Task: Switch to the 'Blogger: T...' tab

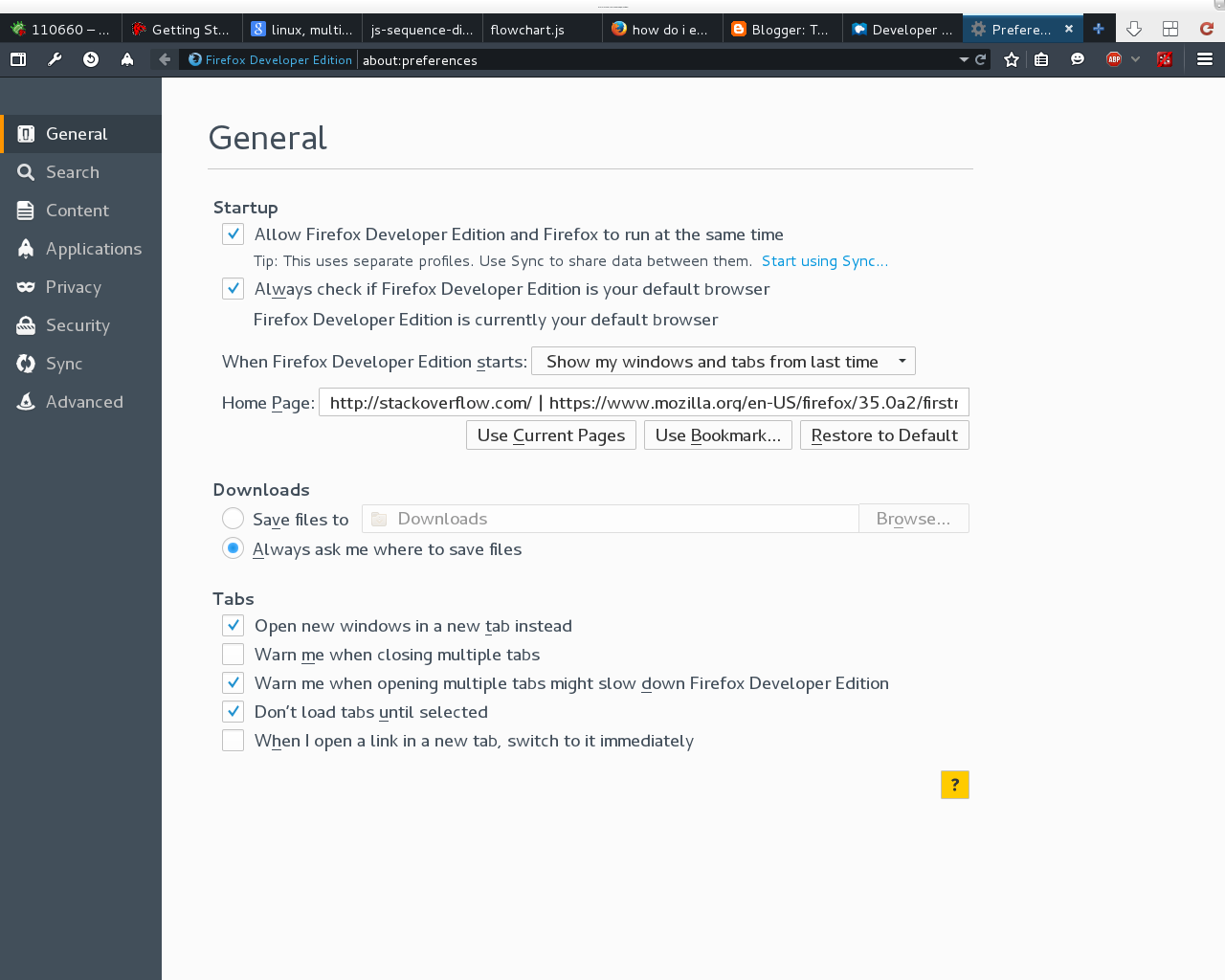Action: [783, 29]
